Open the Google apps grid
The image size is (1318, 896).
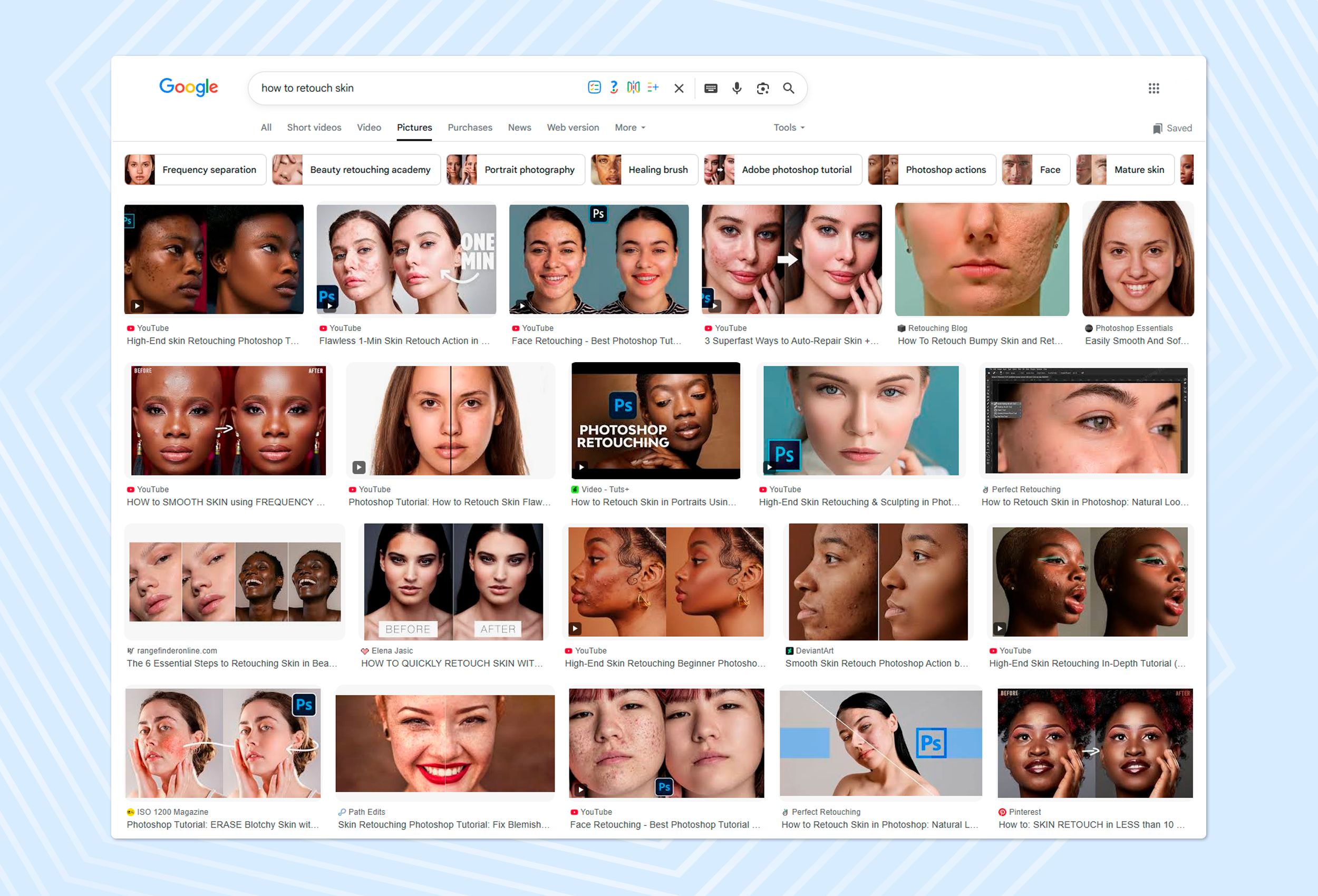pos(1154,88)
